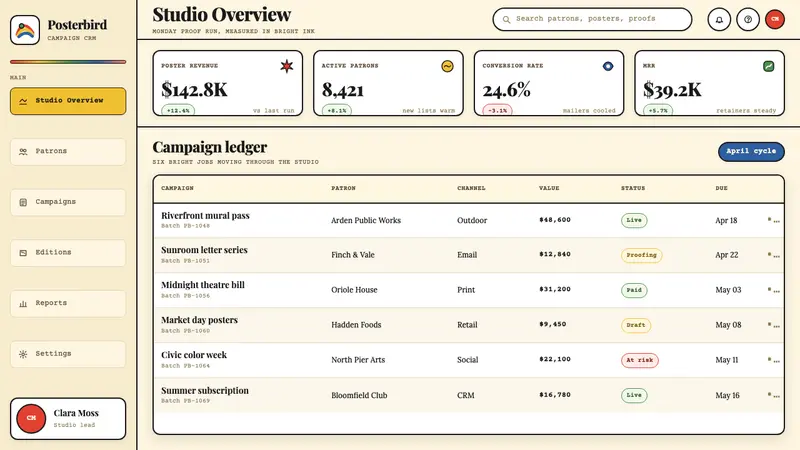800x450 pixels.
Task: Open notifications bell icon
Action: (x=719, y=19)
